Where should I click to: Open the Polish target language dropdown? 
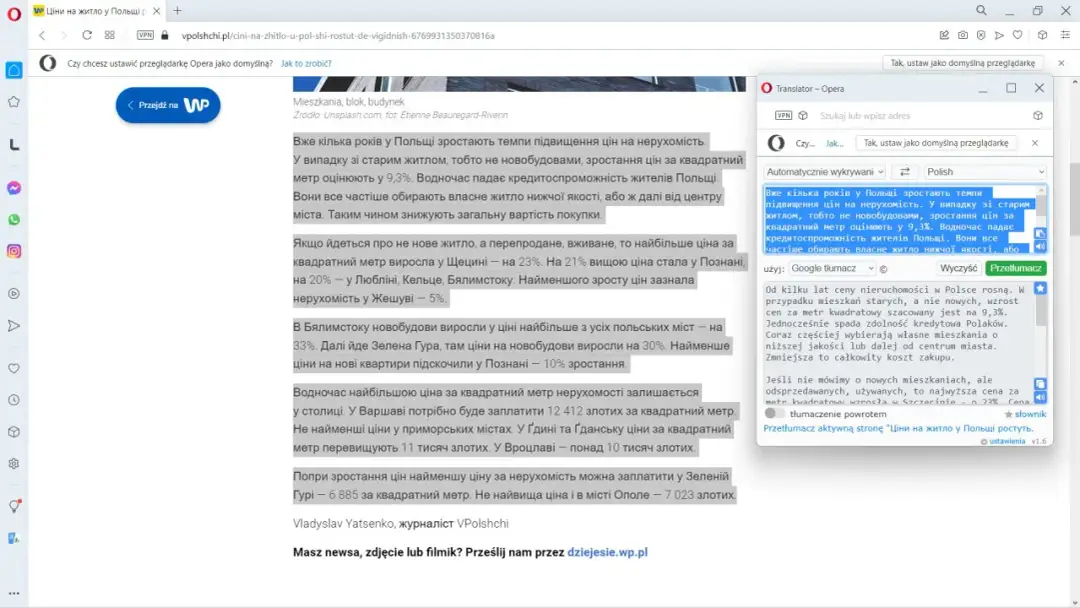985,172
